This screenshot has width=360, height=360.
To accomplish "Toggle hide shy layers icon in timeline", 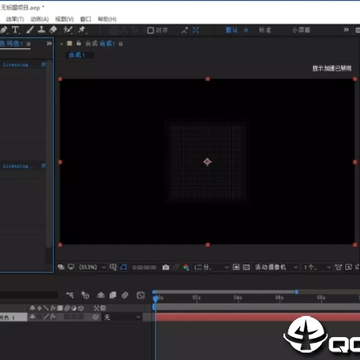I will pos(101,295).
